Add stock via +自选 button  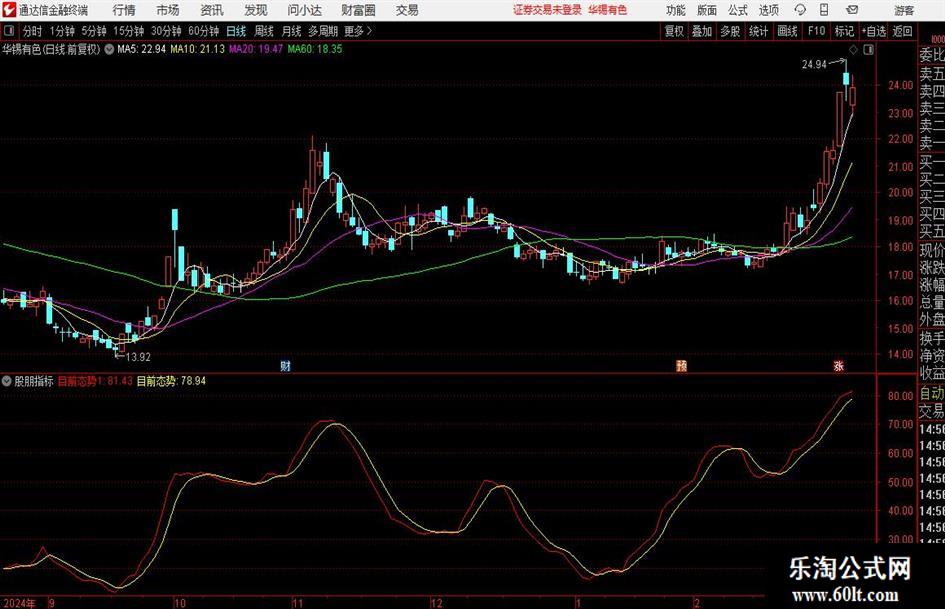(x=874, y=31)
